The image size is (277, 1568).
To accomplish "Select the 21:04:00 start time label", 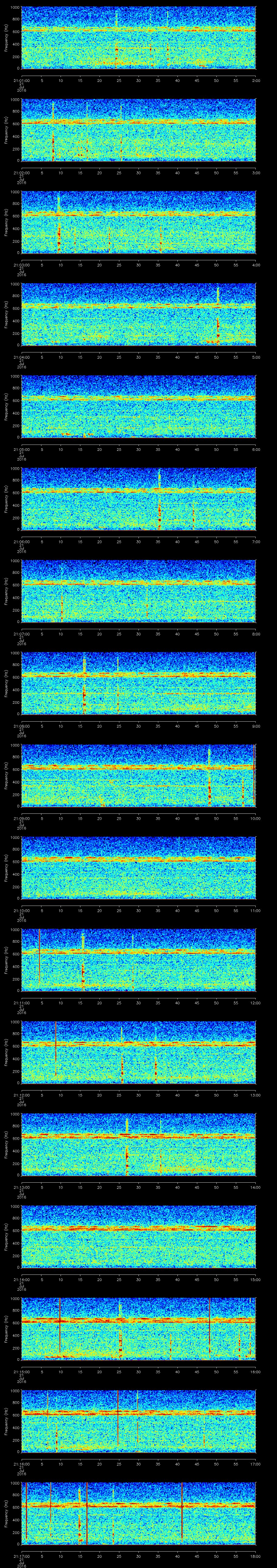I will [21, 357].
